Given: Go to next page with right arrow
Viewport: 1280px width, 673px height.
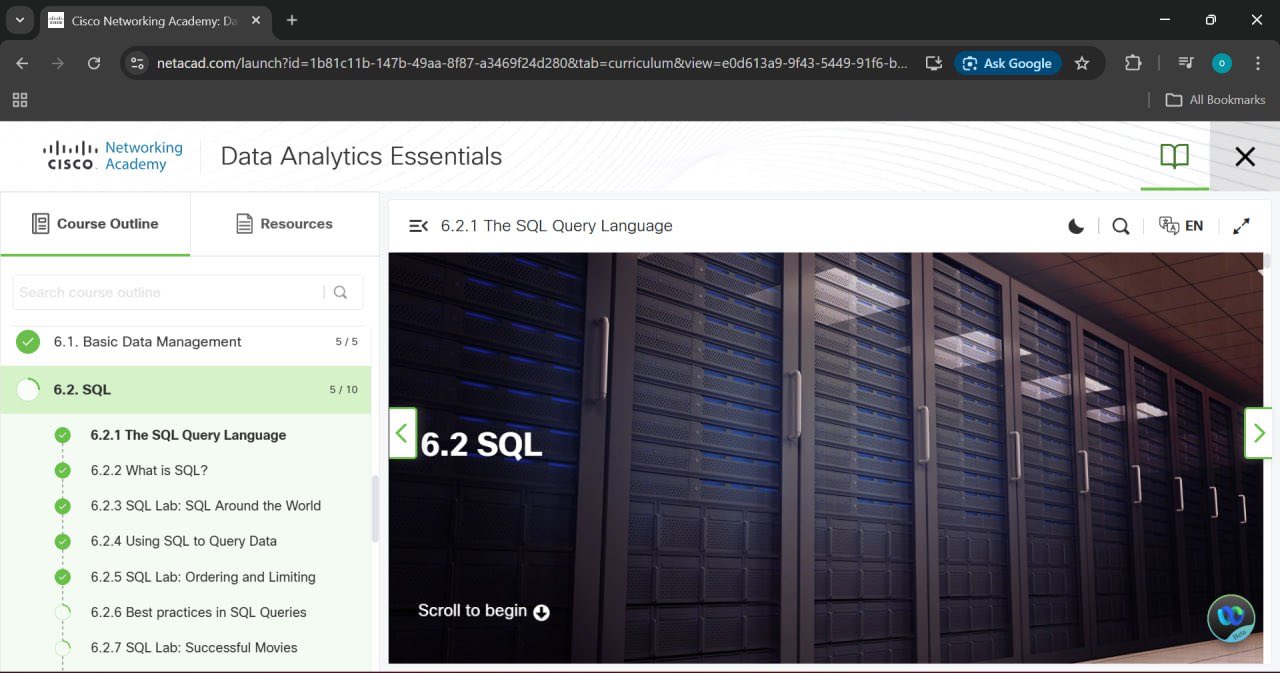Looking at the screenshot, I should click(1258, 433).
